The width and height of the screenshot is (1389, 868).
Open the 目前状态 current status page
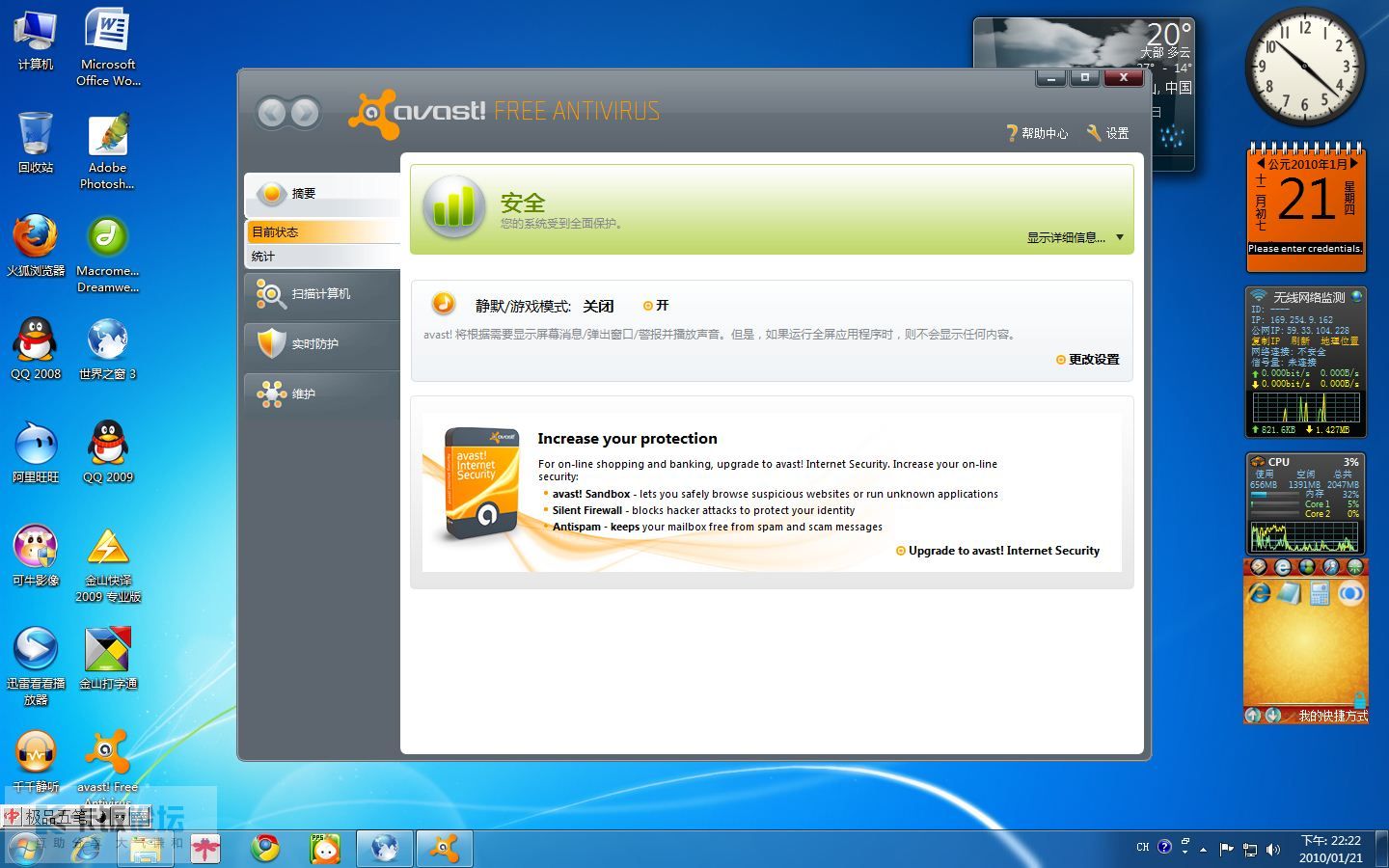(x=322, y=231)
